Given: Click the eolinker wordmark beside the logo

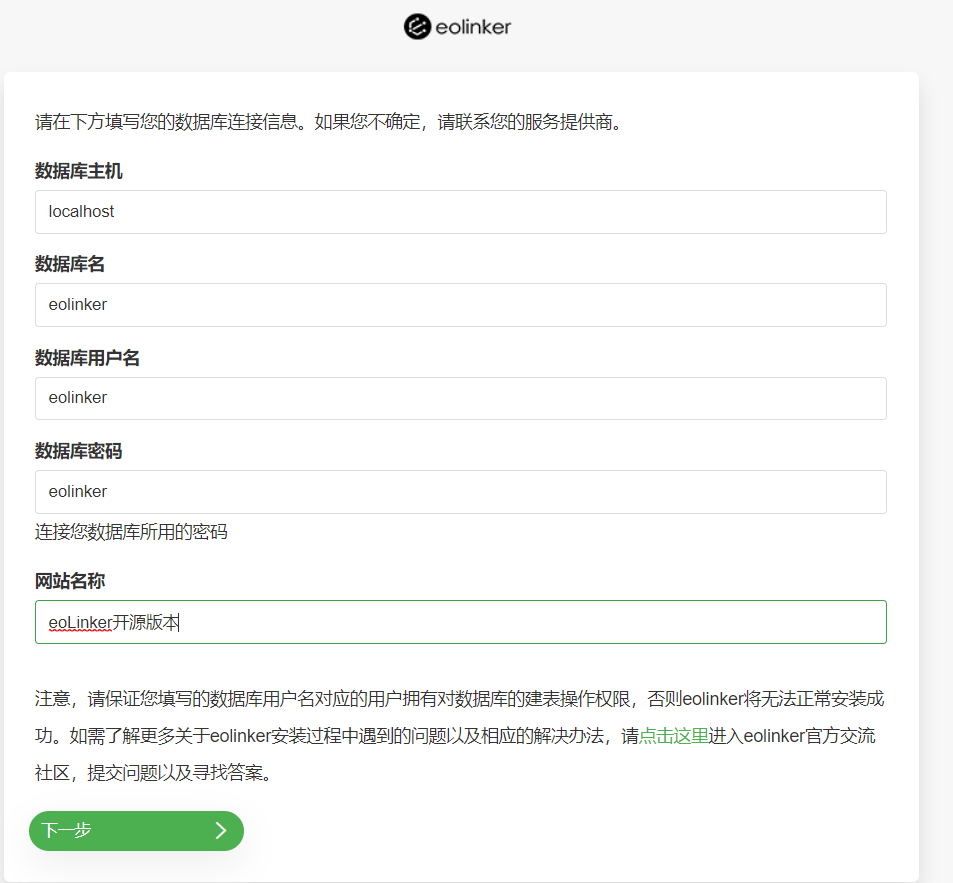Looking at the screenshot, I should [x=473, y=27].
